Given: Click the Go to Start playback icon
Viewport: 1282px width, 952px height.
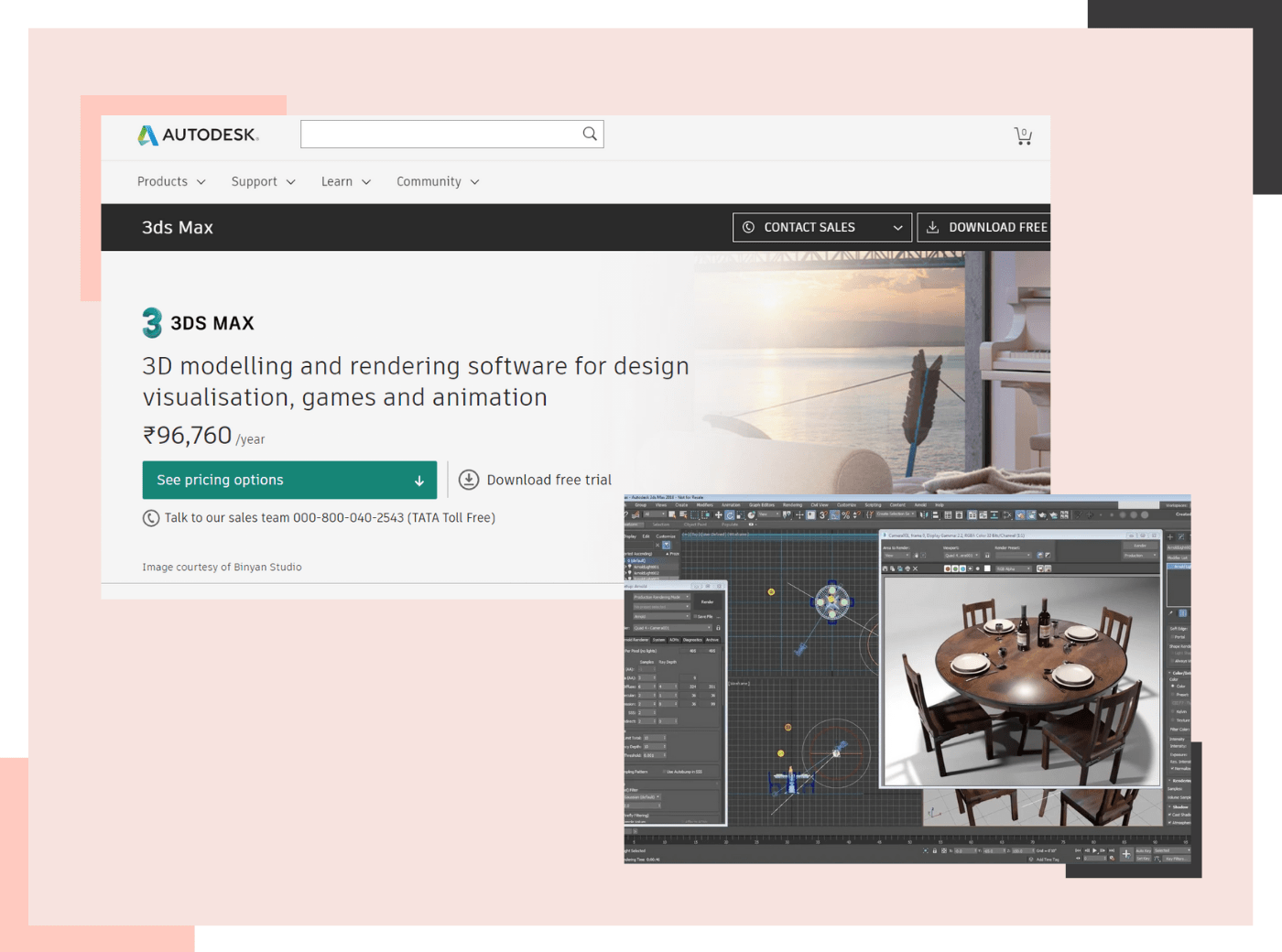Looking at the screenshot, I should coord(1078,850).
